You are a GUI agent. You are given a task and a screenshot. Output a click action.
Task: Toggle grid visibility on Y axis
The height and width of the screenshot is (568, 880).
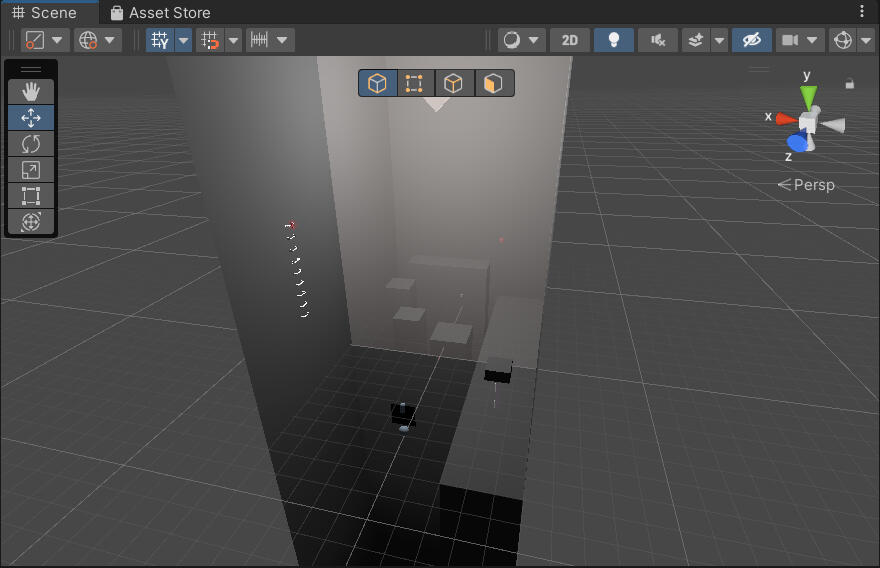click(x=159, y=40)
